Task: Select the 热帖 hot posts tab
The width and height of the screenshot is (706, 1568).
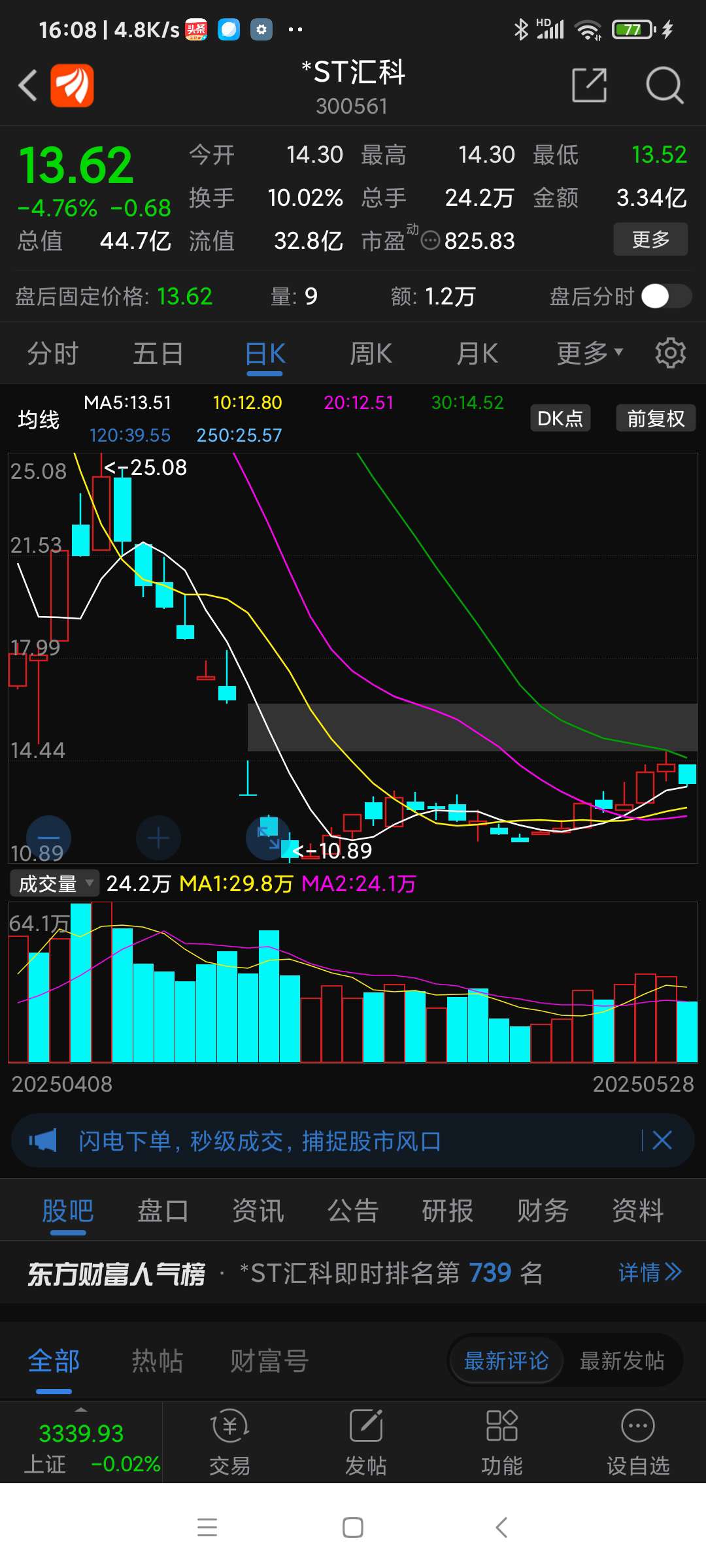Action: click(x=158, y=1362)
